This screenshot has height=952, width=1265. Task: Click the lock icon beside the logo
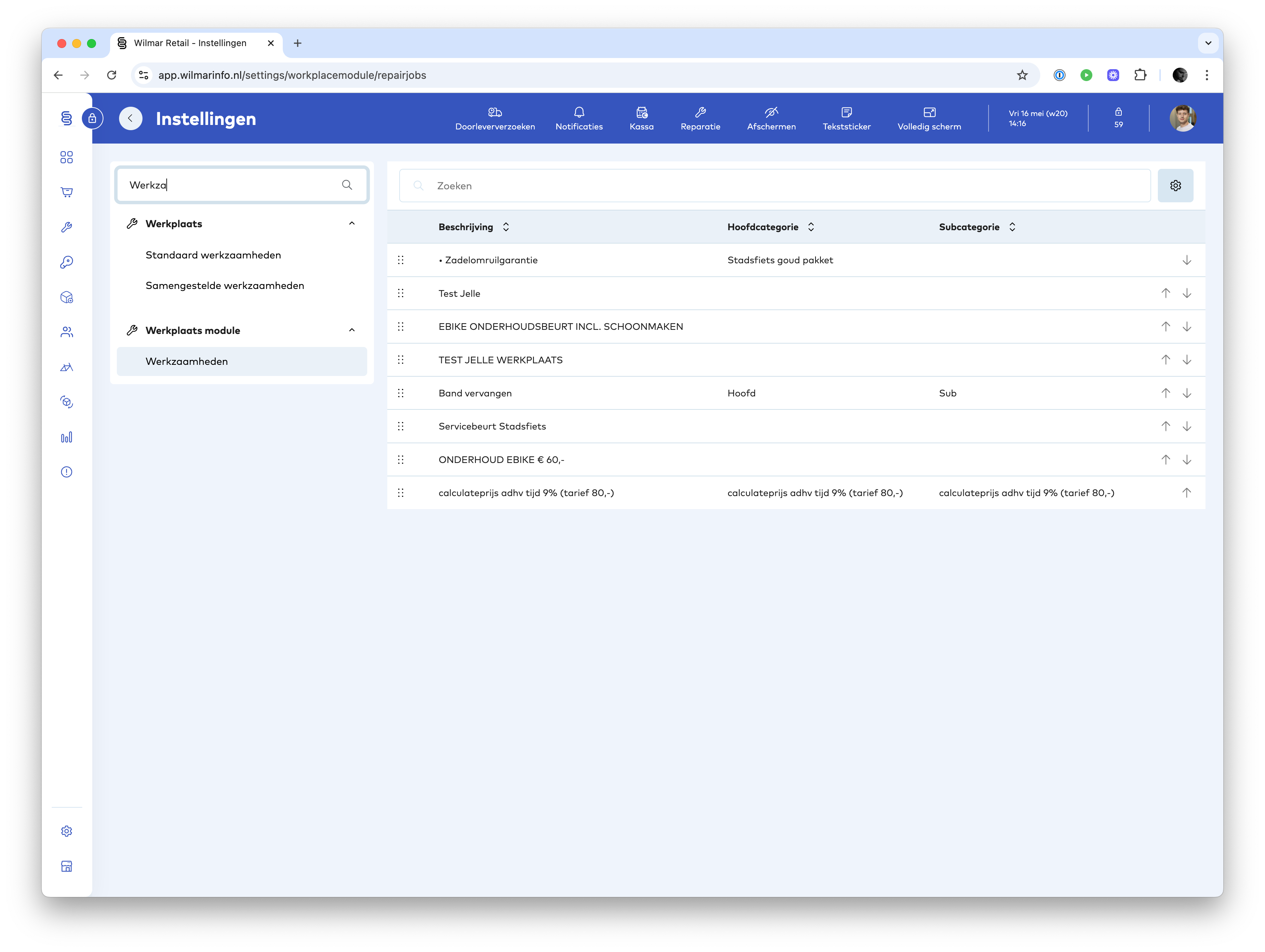click(x=92, y=118)
